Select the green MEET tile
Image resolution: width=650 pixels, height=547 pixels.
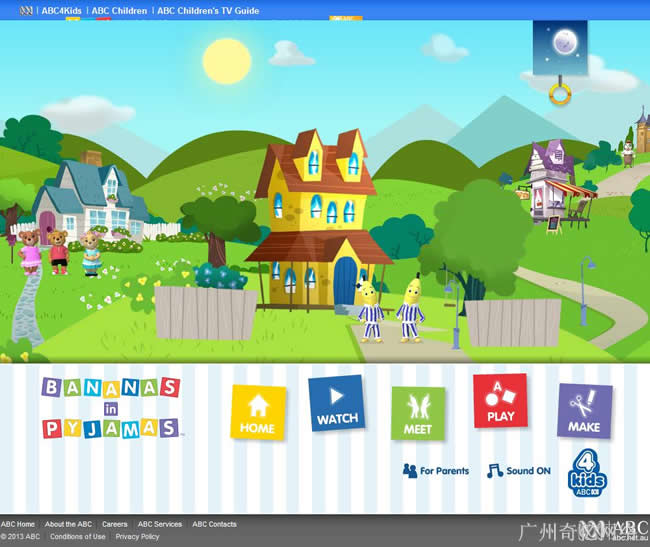tap(418, 413)
